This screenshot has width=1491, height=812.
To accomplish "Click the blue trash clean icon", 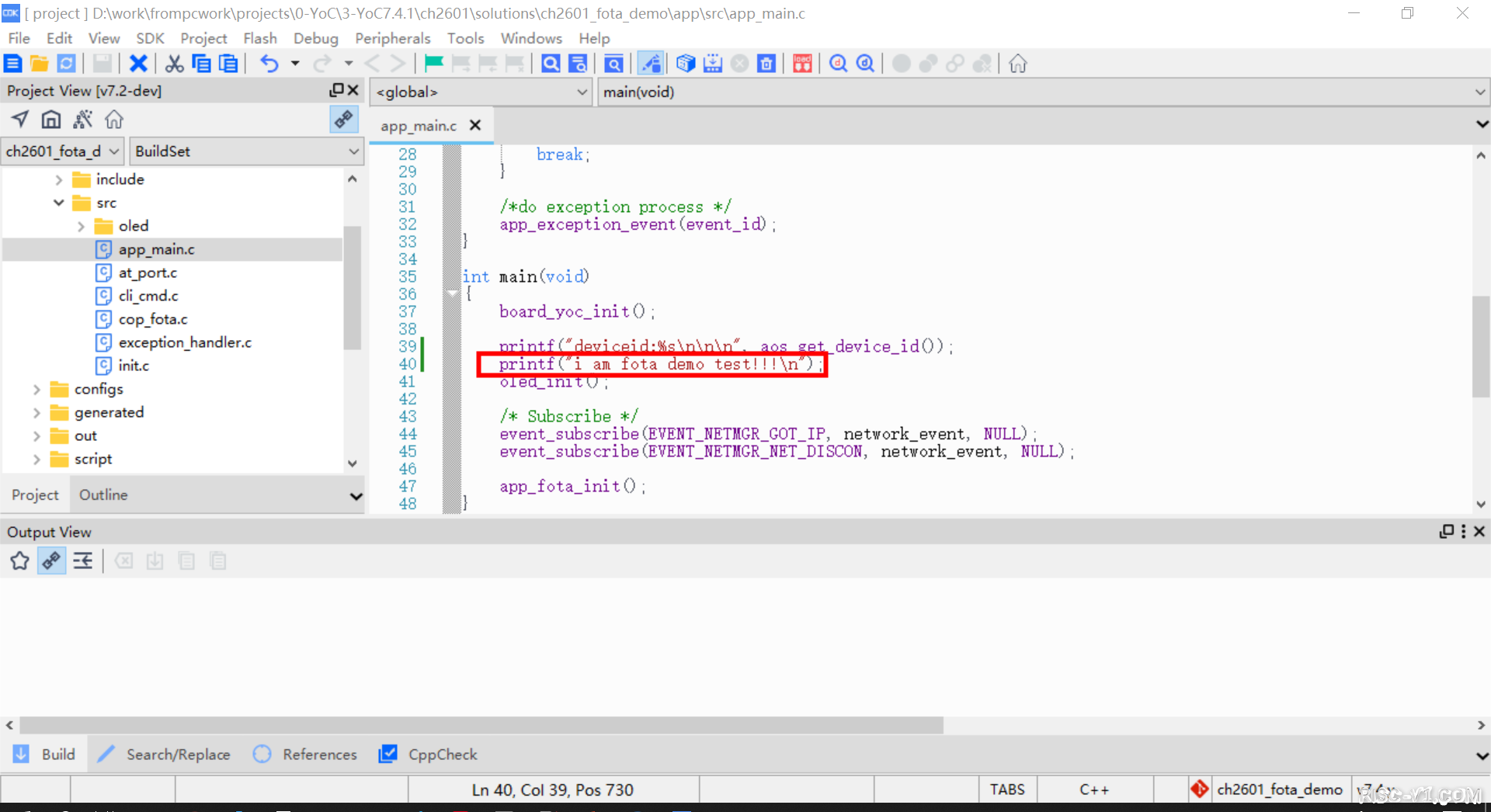I will tap(766, 64).
